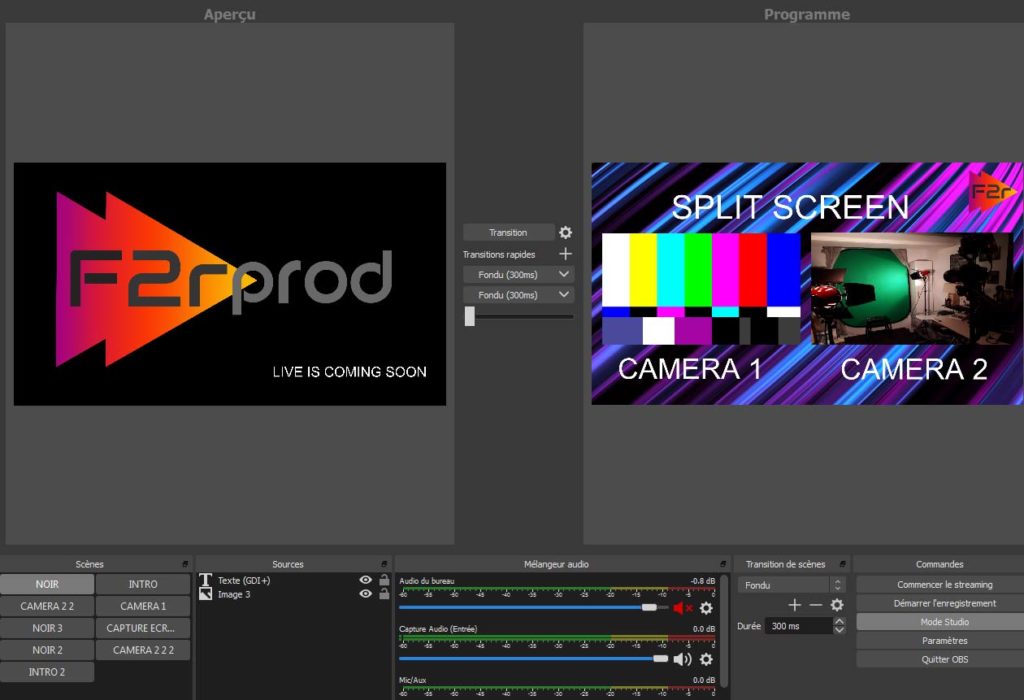Click Capture Audio (Entrée) volume slider handle
Screen dimensions: 1024x700
[660, 658]
